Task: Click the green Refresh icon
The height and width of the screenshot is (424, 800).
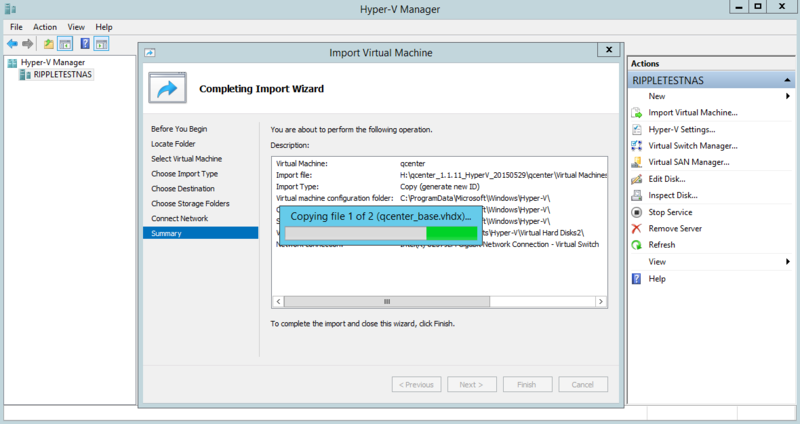Action: coord(637,245)
